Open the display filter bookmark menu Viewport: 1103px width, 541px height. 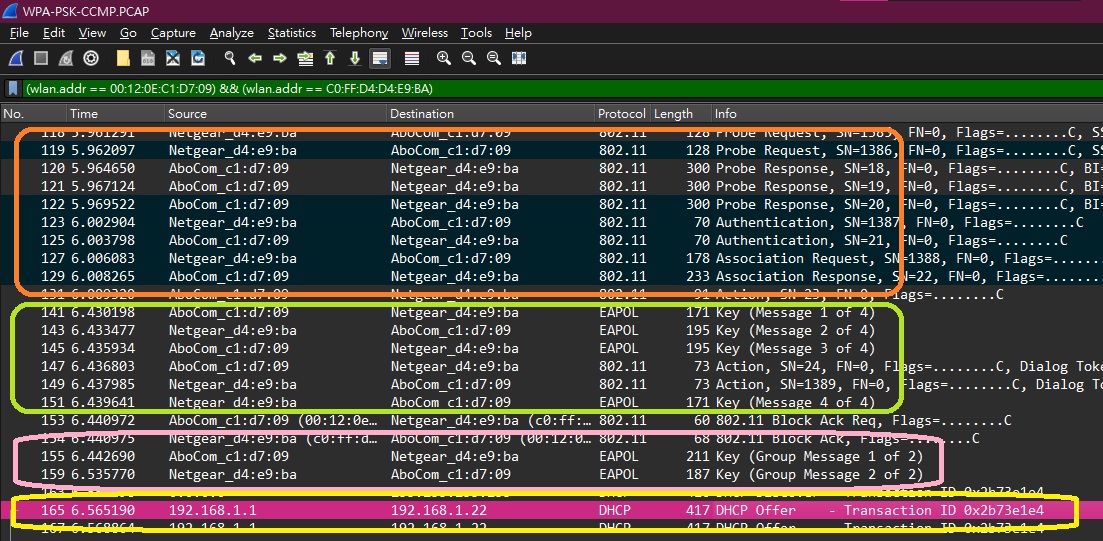click(x=13, y=89)
